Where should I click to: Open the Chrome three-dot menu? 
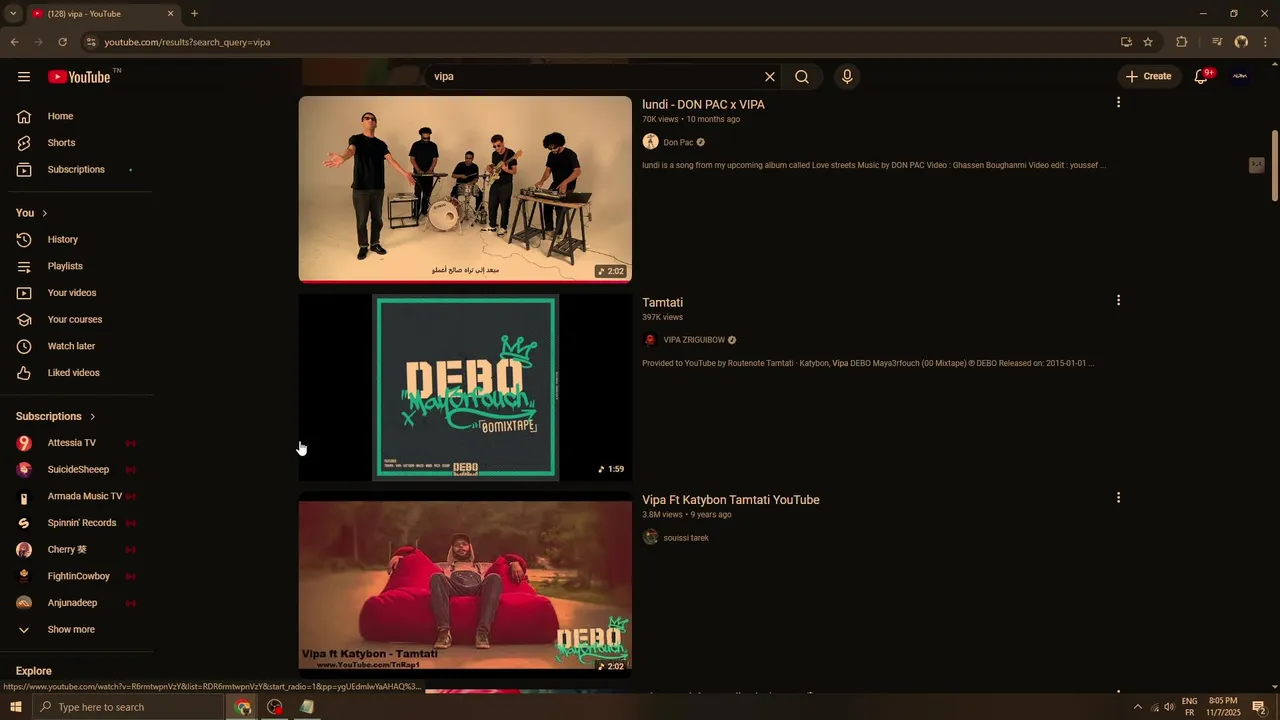click(1266, 42)
